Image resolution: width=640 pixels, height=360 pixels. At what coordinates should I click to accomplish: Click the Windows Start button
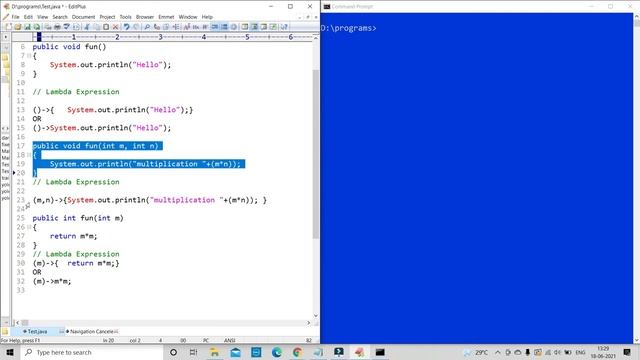[10, 352]
